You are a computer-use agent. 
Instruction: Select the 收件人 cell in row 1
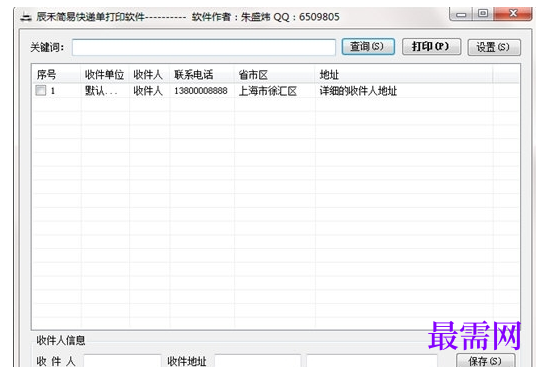(148, 91)
